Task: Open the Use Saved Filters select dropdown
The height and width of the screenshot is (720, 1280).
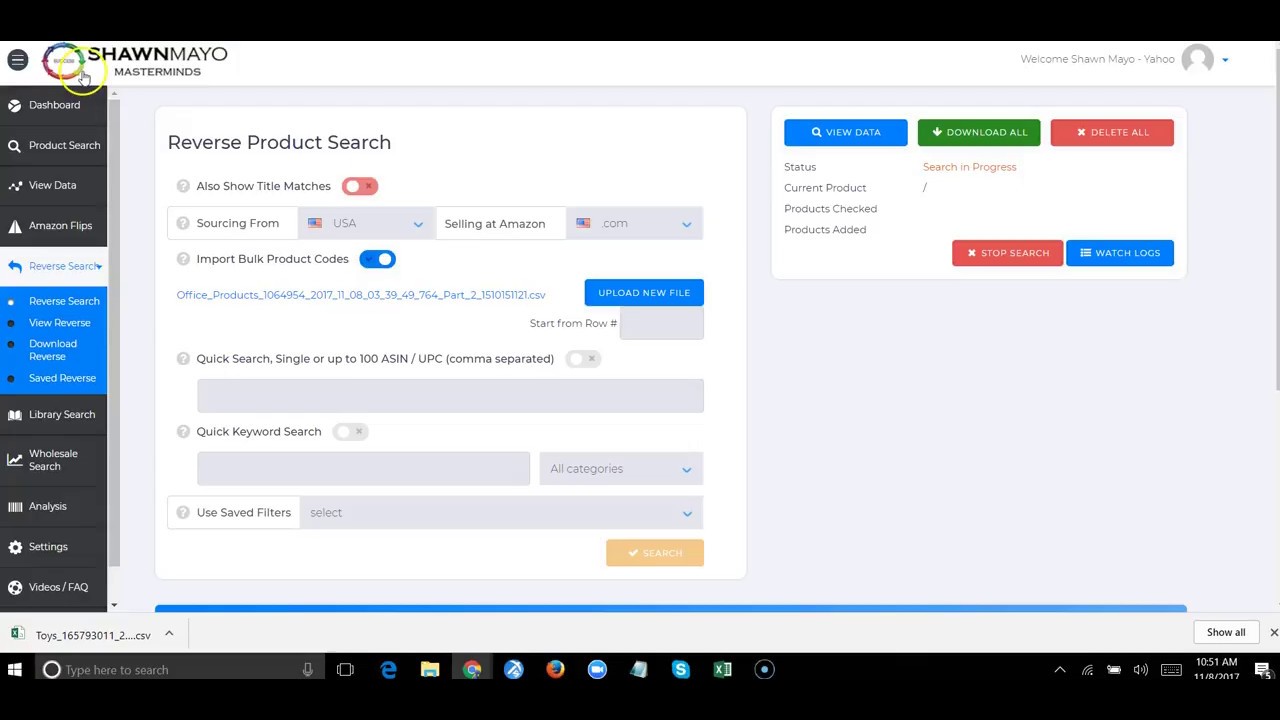Action: coord(500,513)
